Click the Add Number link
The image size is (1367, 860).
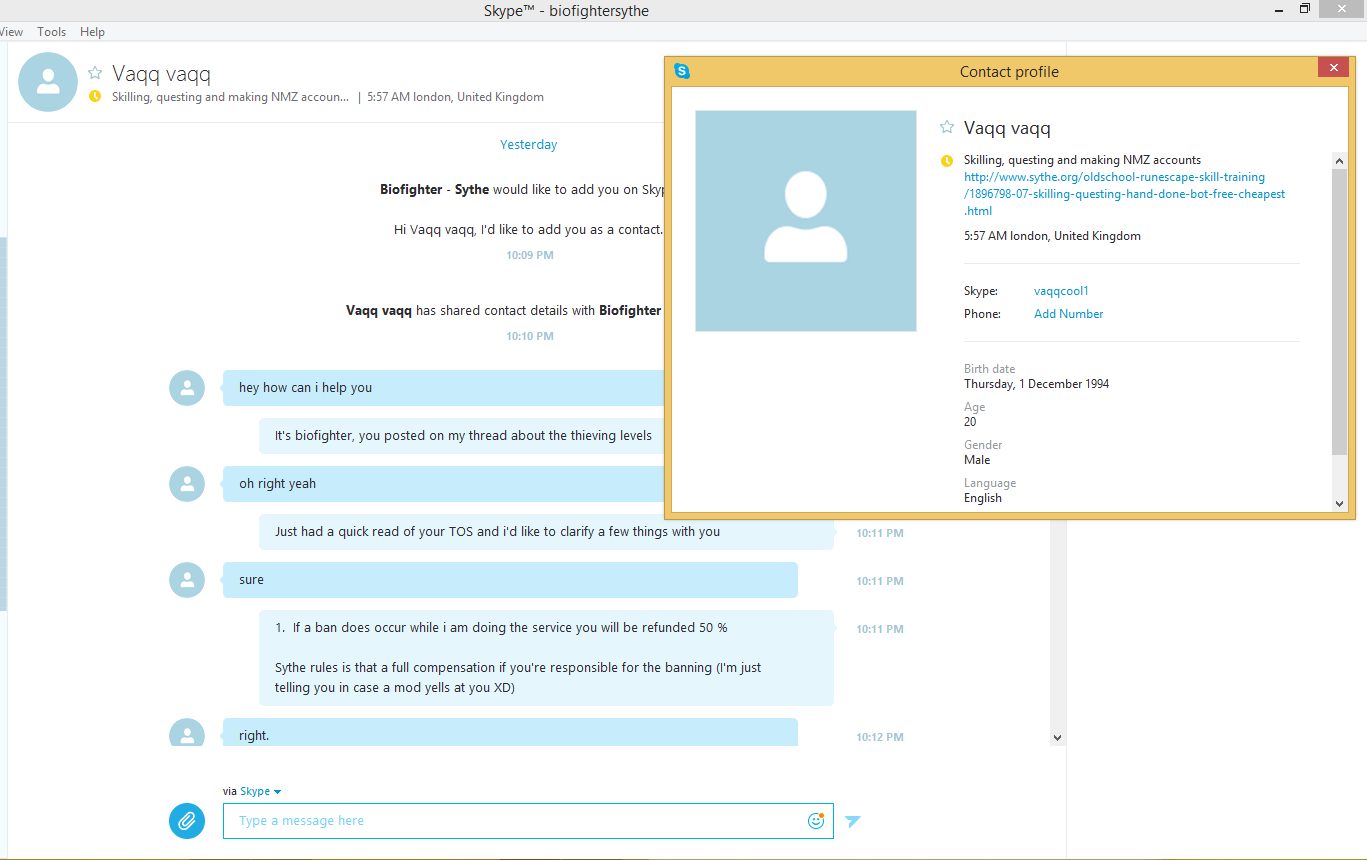(x=1068, y=314)
